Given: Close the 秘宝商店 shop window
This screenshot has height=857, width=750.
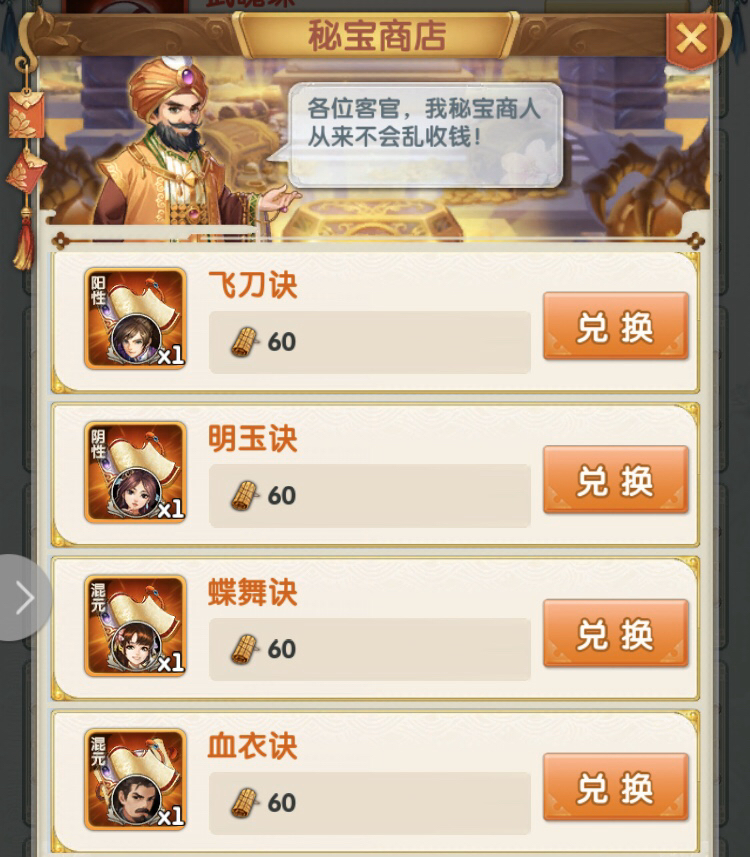Looking at the screenshot, I should click(x=692, y=40).
